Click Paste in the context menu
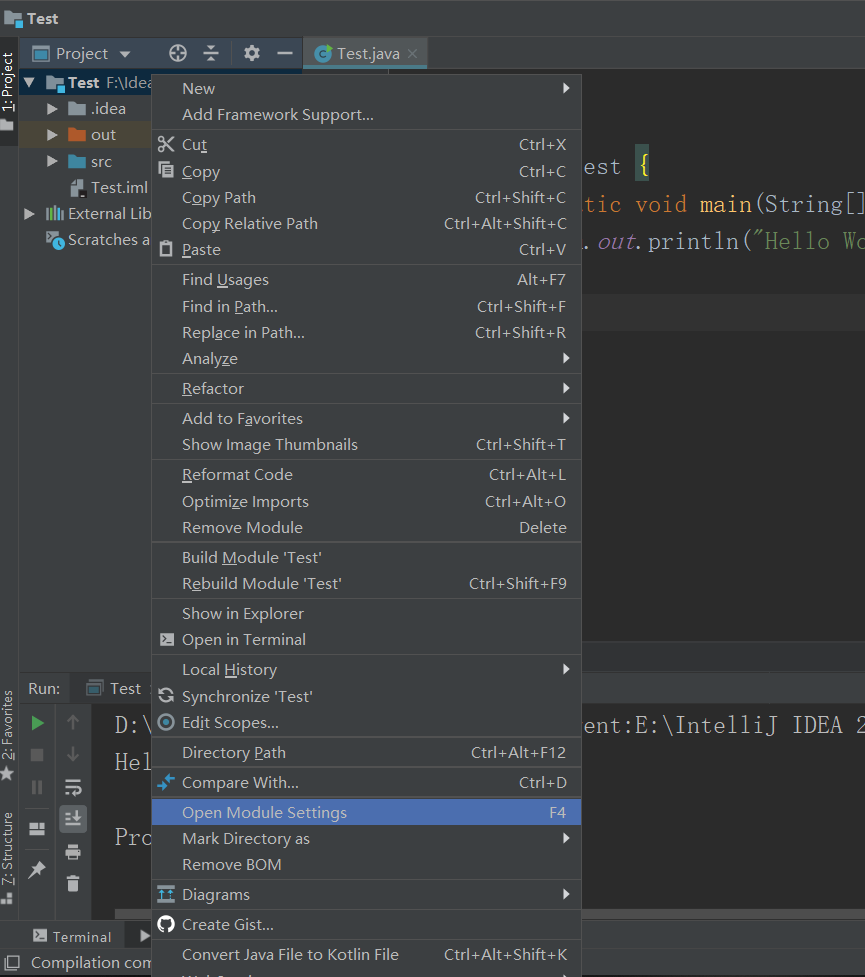 tap(366, 250)
